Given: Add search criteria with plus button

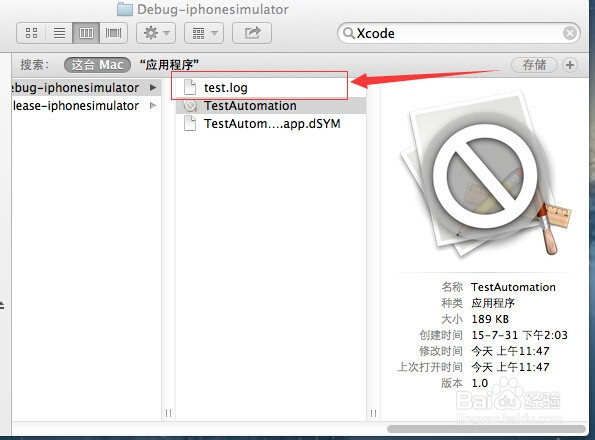Looking at the screenshot, I should point(570,65).
